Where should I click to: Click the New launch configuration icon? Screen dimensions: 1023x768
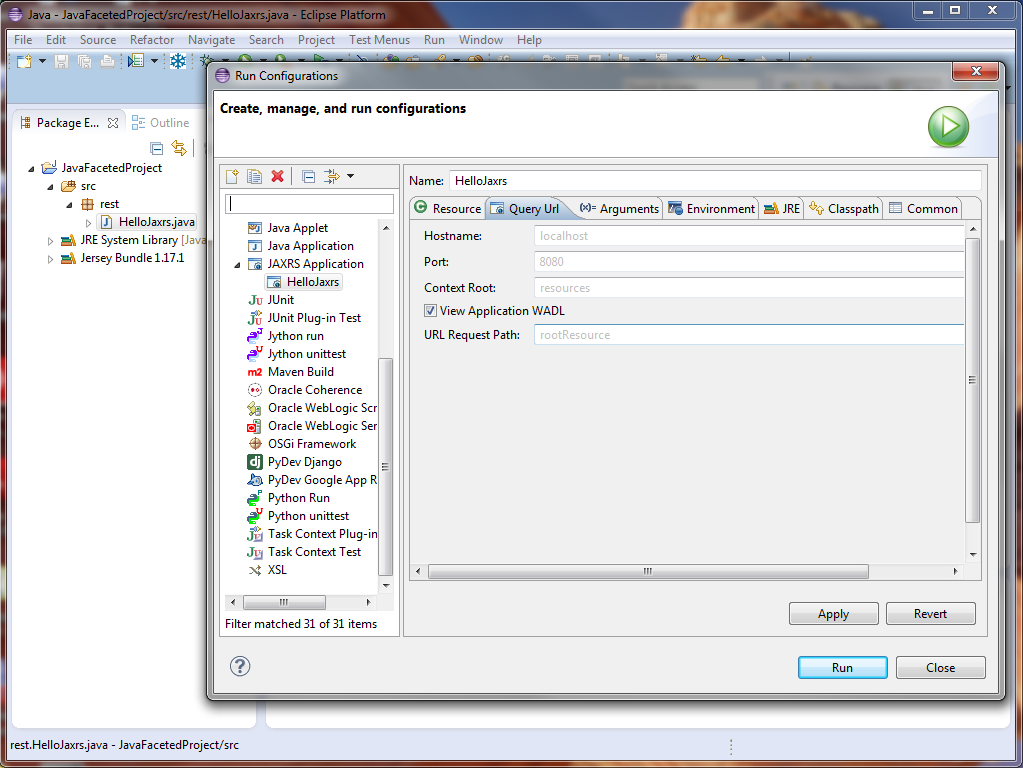[232, 176]
